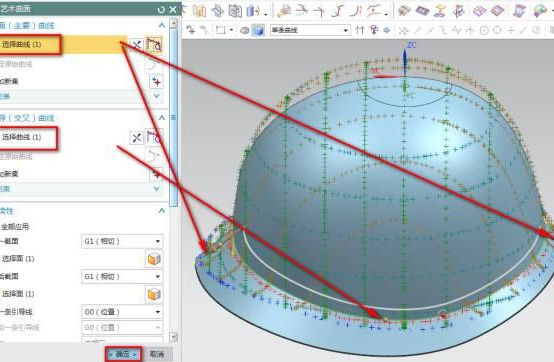This screenshot has height=362, width=554.
Task: Reverse direction icon for guide curves
Action: tap(136, 137)
